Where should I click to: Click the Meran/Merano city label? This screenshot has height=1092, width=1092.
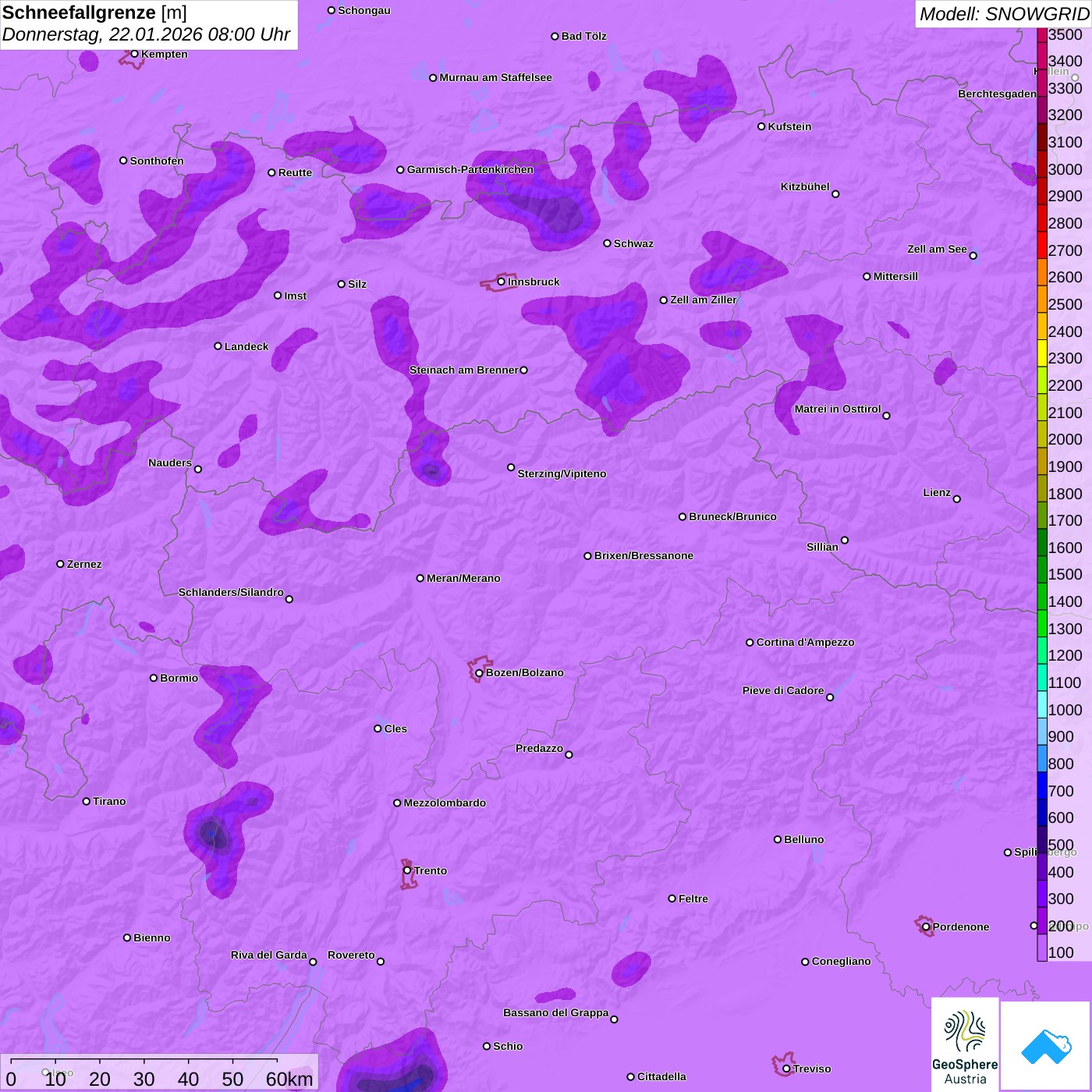463,578
